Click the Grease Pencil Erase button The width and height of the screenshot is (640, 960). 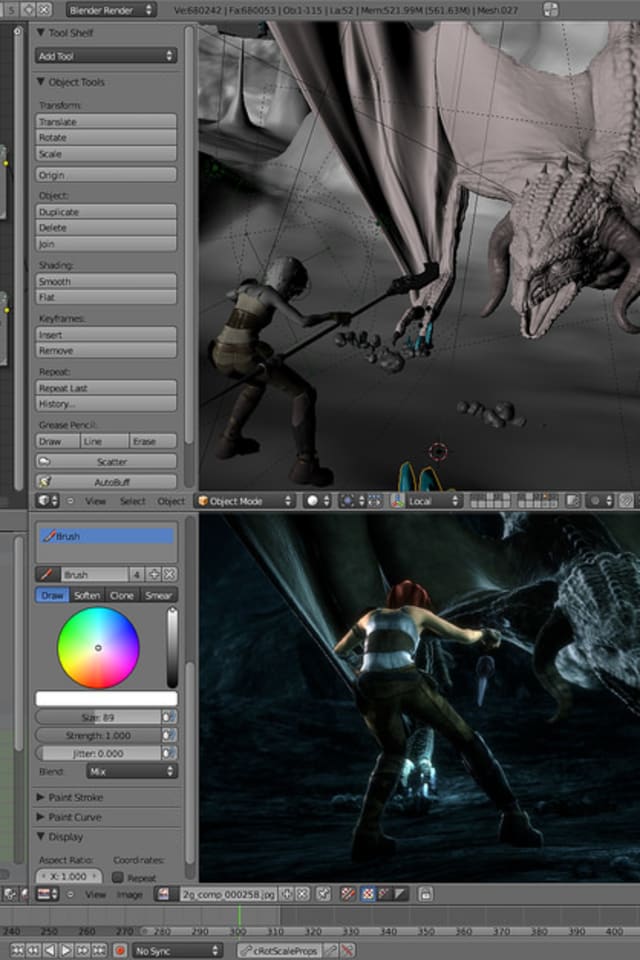point(152,441)
